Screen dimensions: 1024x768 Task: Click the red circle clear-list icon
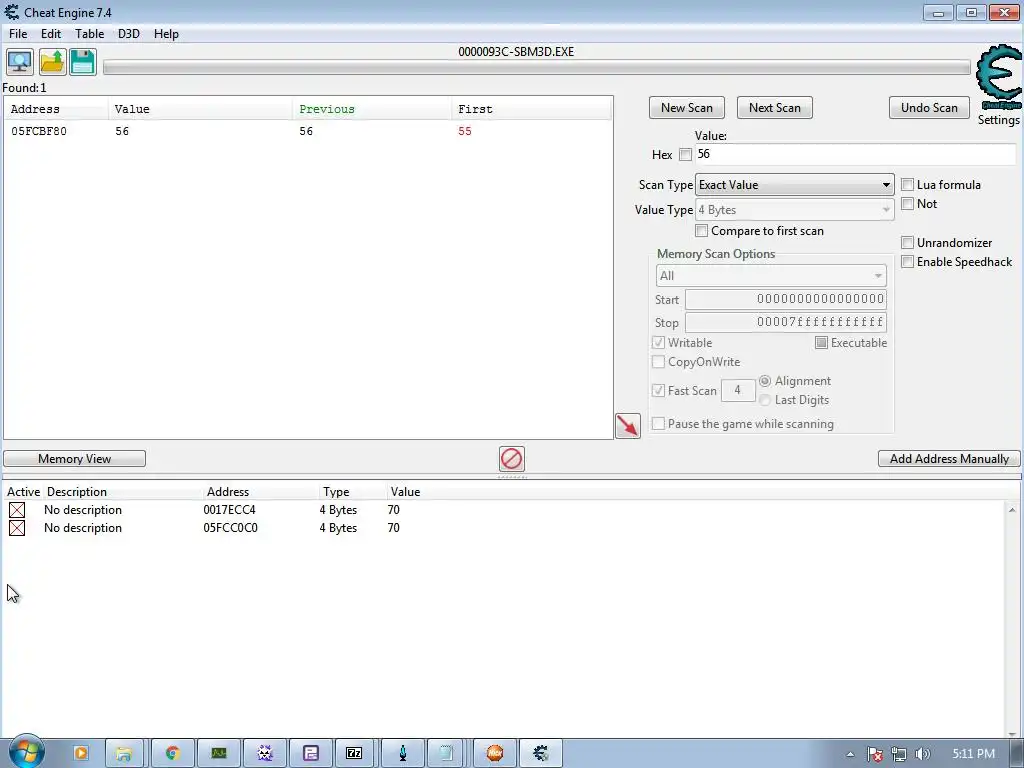click(511, 458)
